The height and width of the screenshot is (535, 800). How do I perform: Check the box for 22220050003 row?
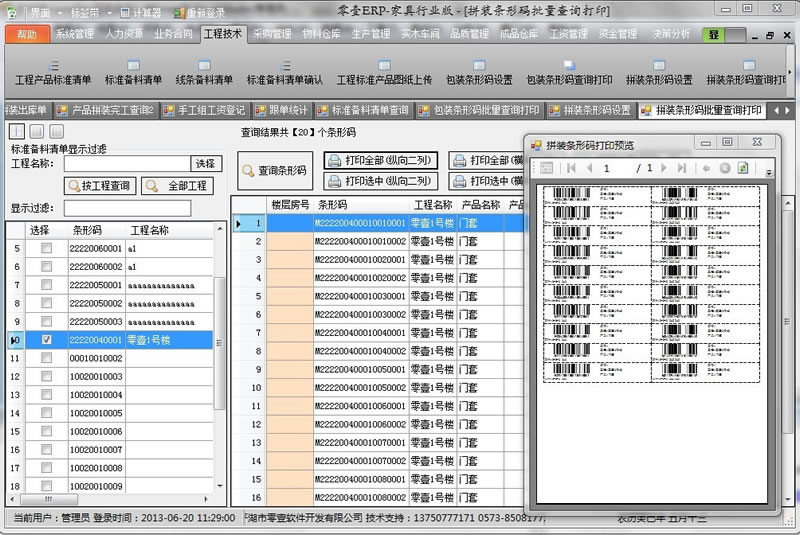pos(46,321)
